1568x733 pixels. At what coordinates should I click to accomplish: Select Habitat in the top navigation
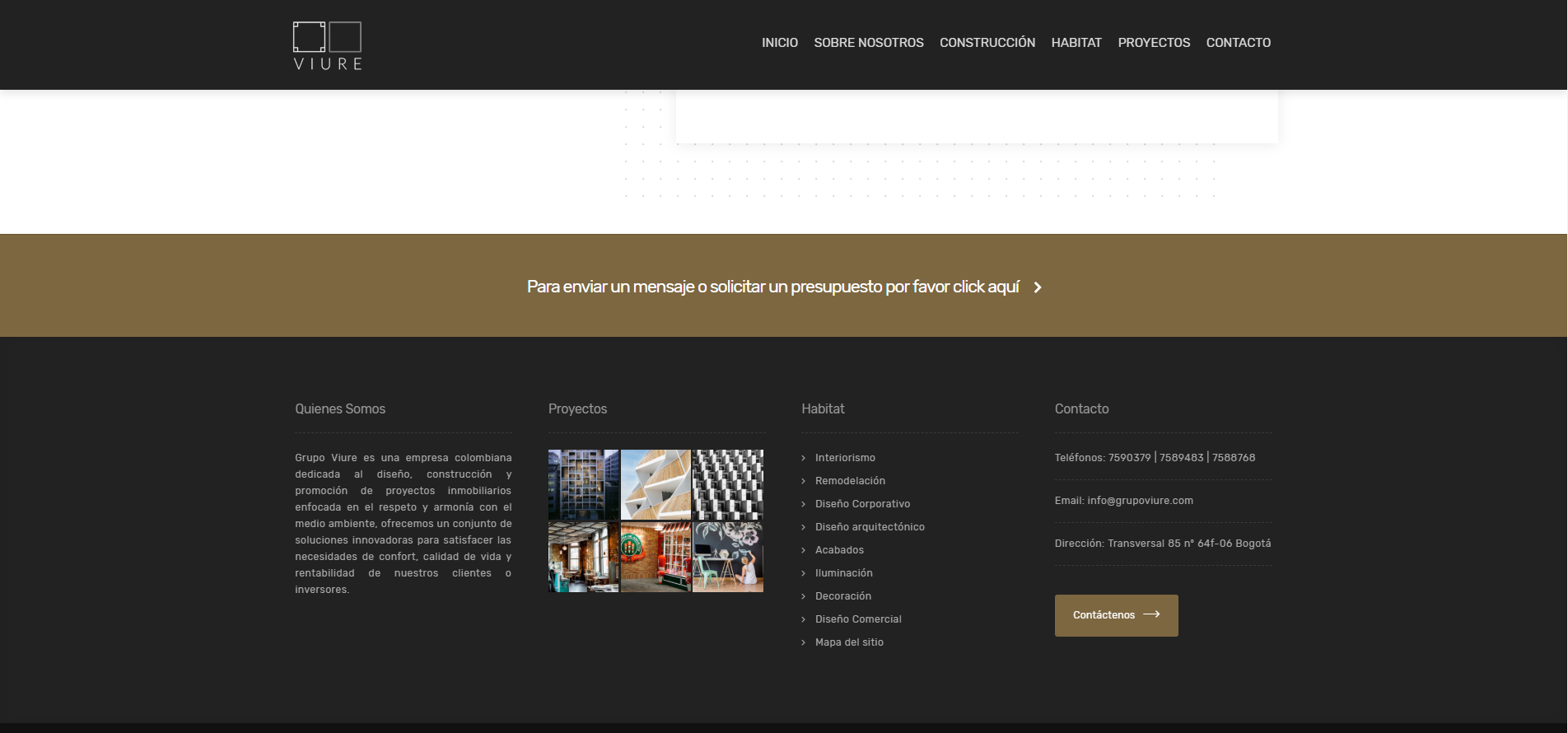tap(1076, 43)
